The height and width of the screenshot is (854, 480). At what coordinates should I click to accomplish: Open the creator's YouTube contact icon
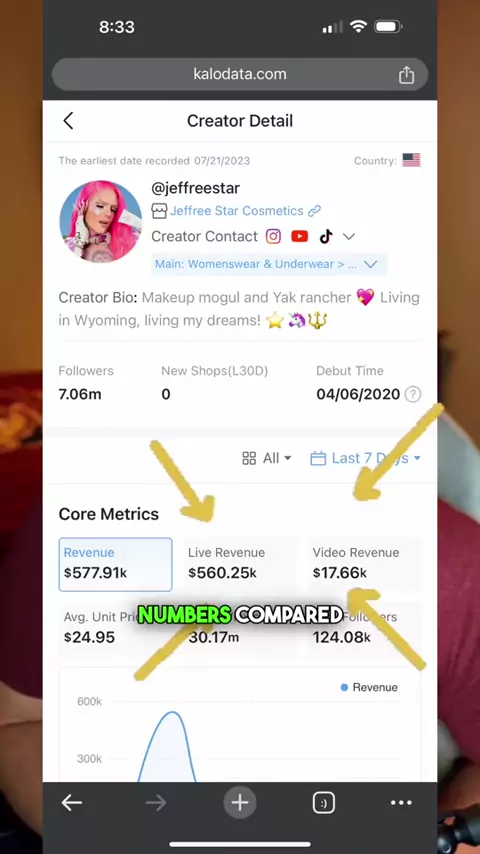pos(300,236)
